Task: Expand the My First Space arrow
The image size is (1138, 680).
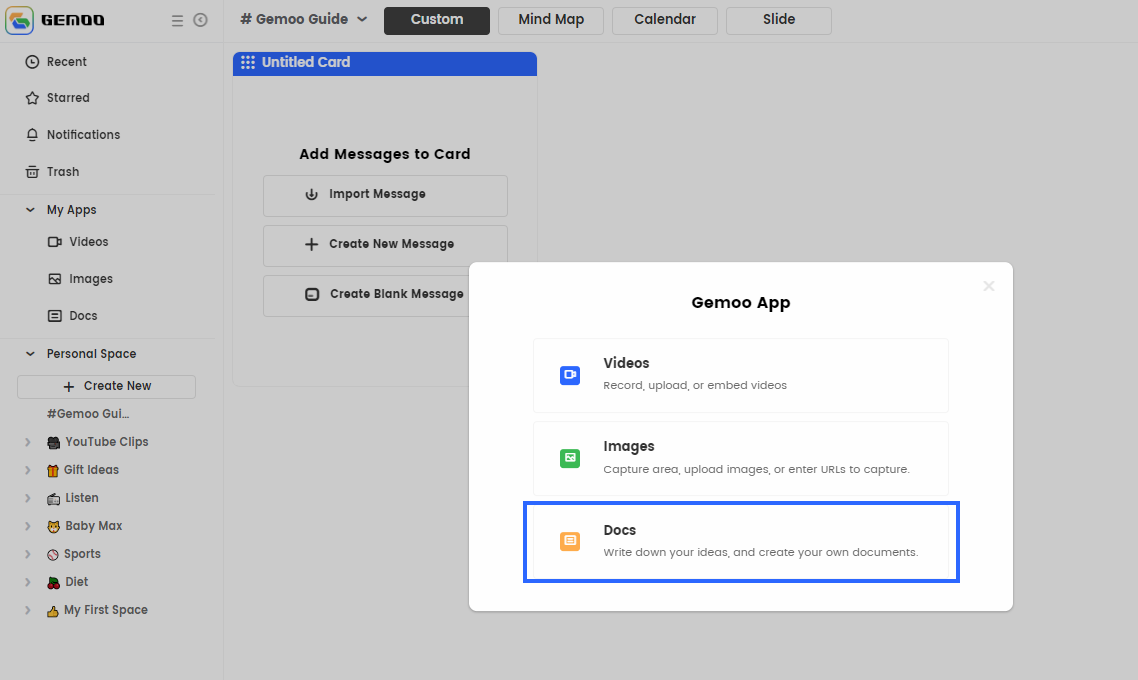Action: [28, 610]
